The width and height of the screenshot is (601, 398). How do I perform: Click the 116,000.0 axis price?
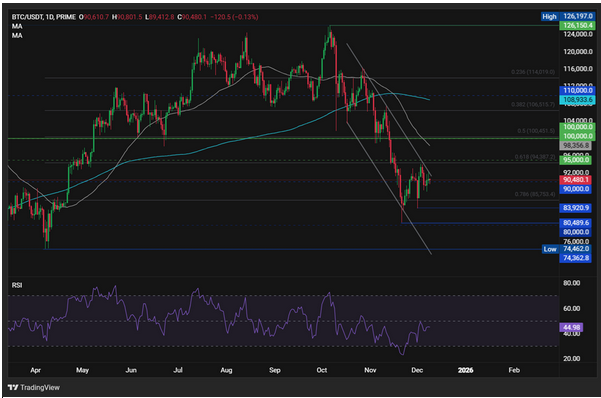coord(578,69)
